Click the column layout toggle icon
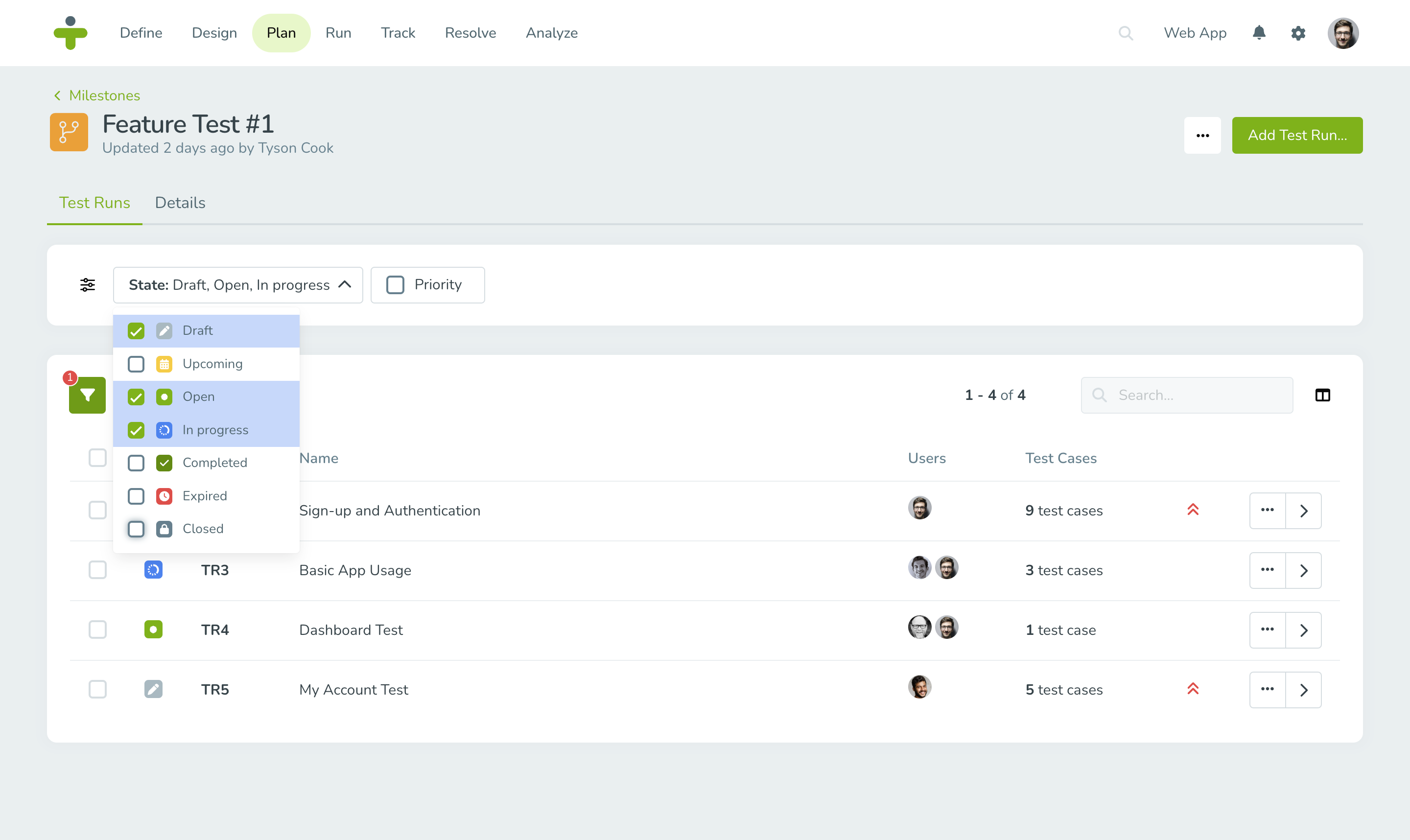The width and height of the screenshot is (1410, 840). tap(1322, 395)
